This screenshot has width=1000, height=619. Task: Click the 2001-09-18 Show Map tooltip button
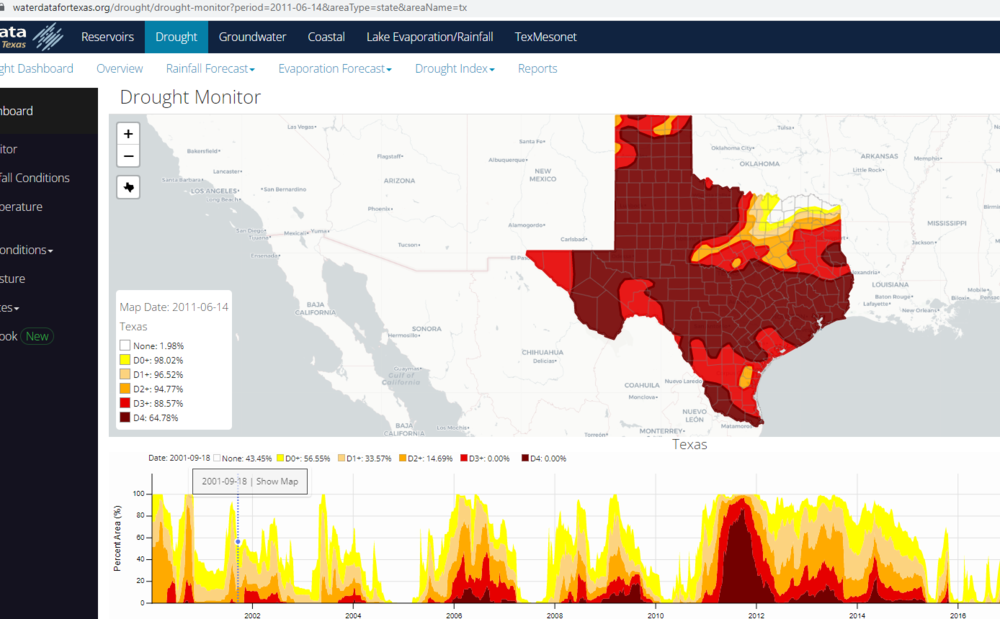point(250,481)
